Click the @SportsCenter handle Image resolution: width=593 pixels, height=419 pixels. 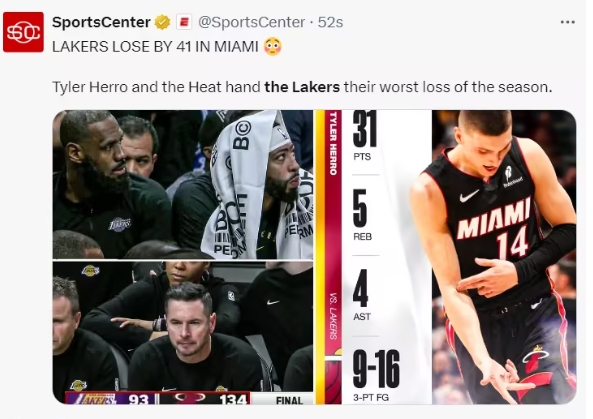[x=251, y=22]
